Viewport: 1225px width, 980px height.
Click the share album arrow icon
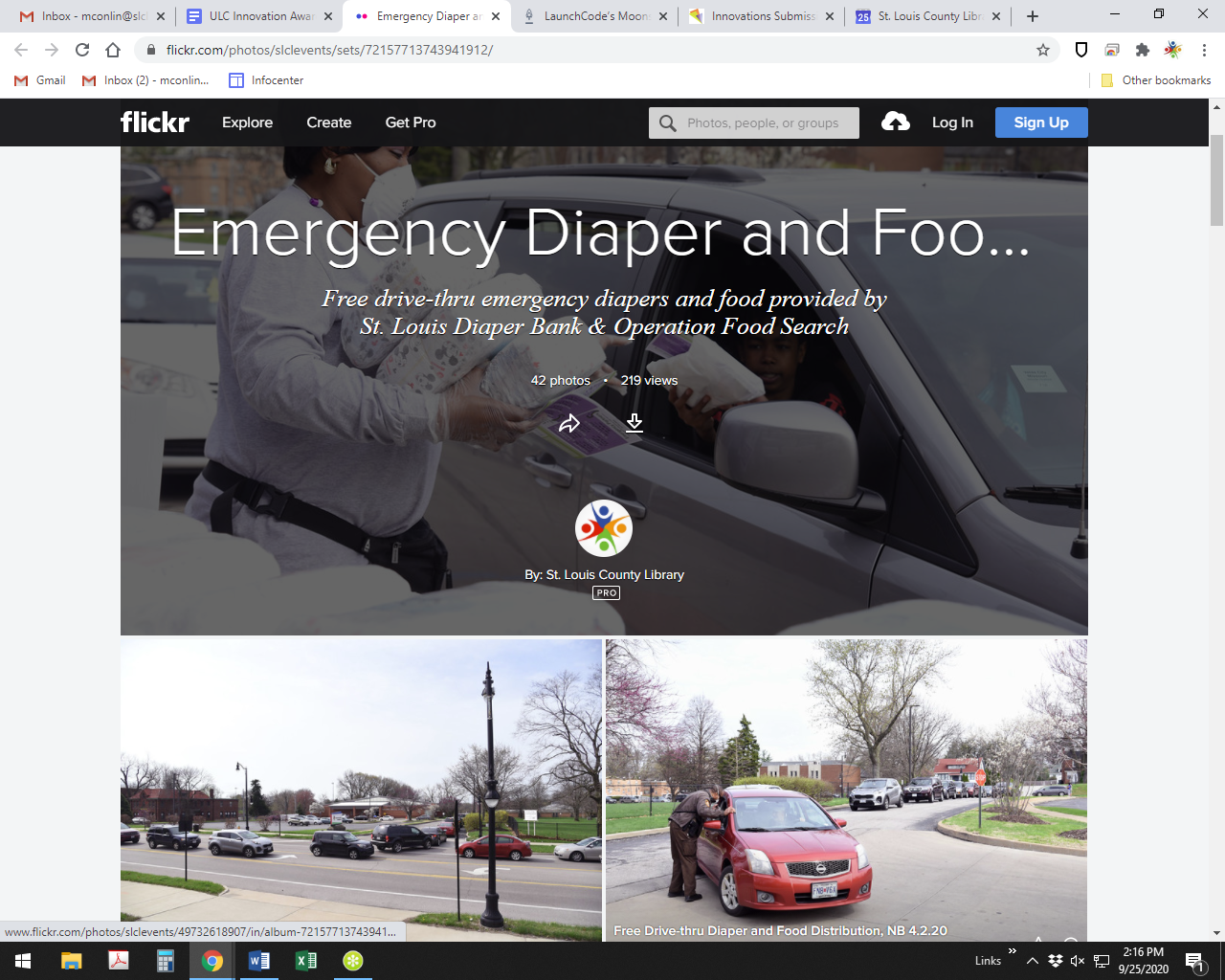(x=569, y=423)
